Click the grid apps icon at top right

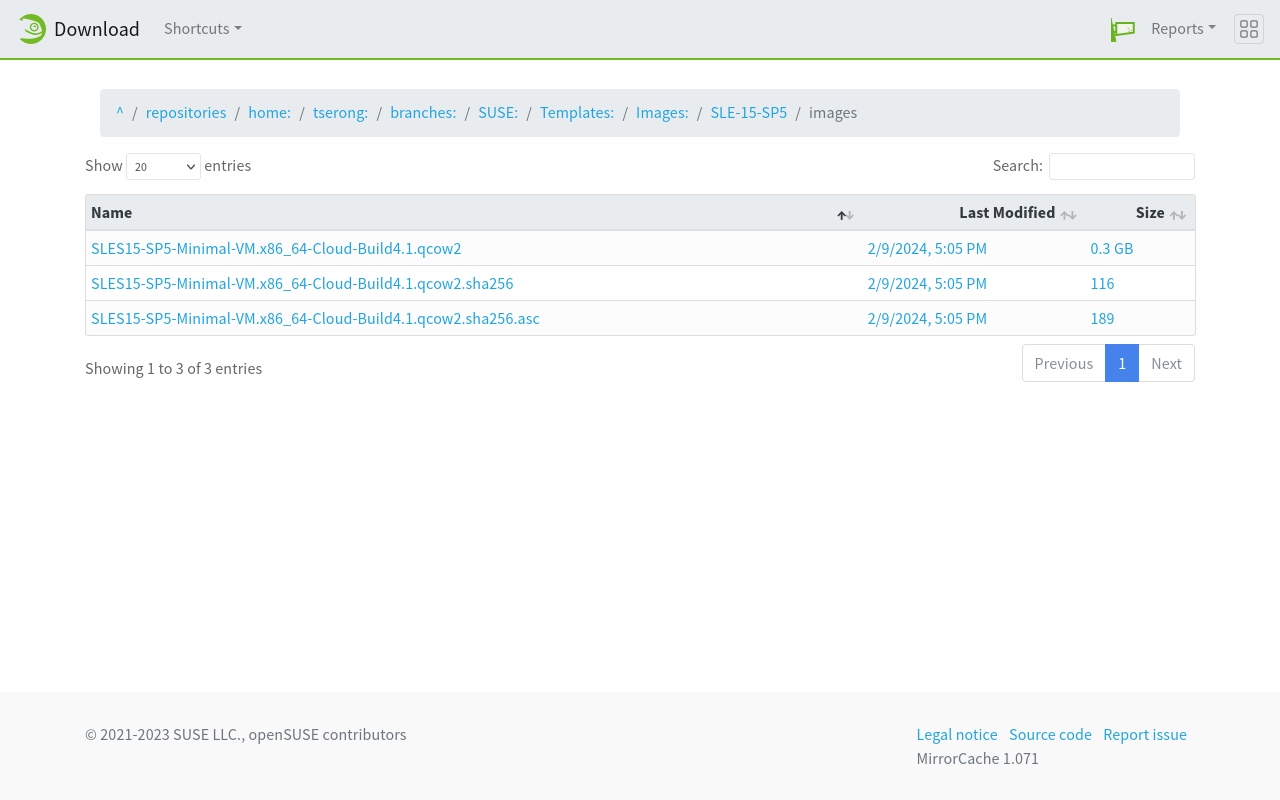(x=1248, y=28)
